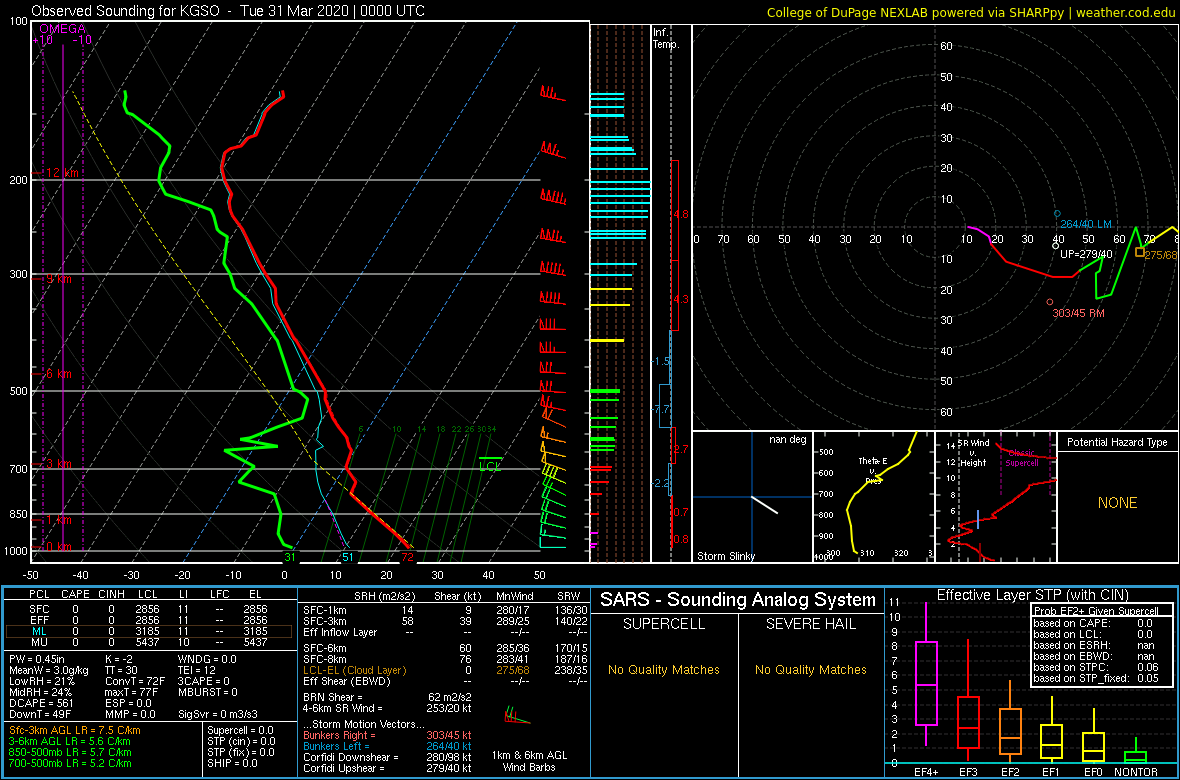The width and height of the screenshot is (1180, 780).
Task: Click the based on STPC: 0.06 line
Action: pyautogui.click(x=1098, y=666)
